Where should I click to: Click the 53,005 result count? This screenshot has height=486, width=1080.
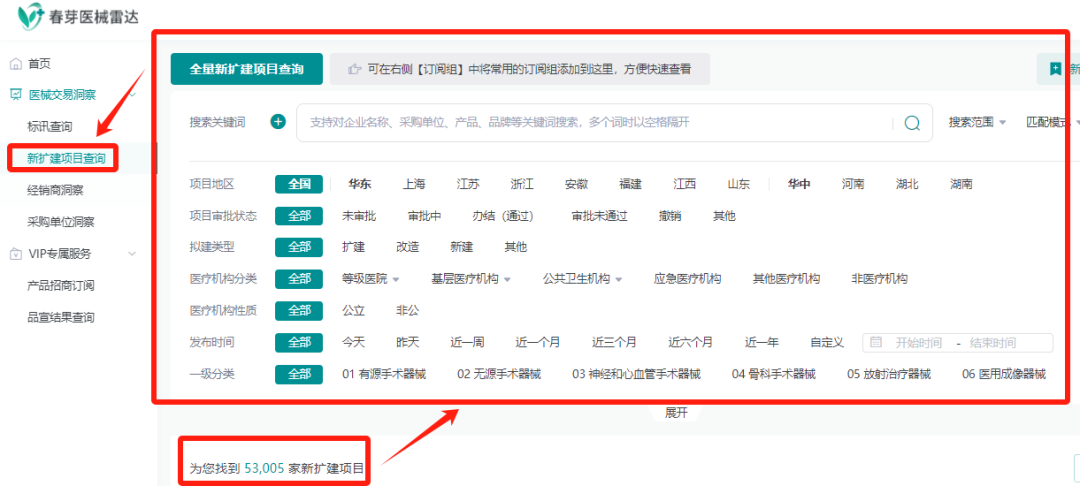(x=264, y=469)
